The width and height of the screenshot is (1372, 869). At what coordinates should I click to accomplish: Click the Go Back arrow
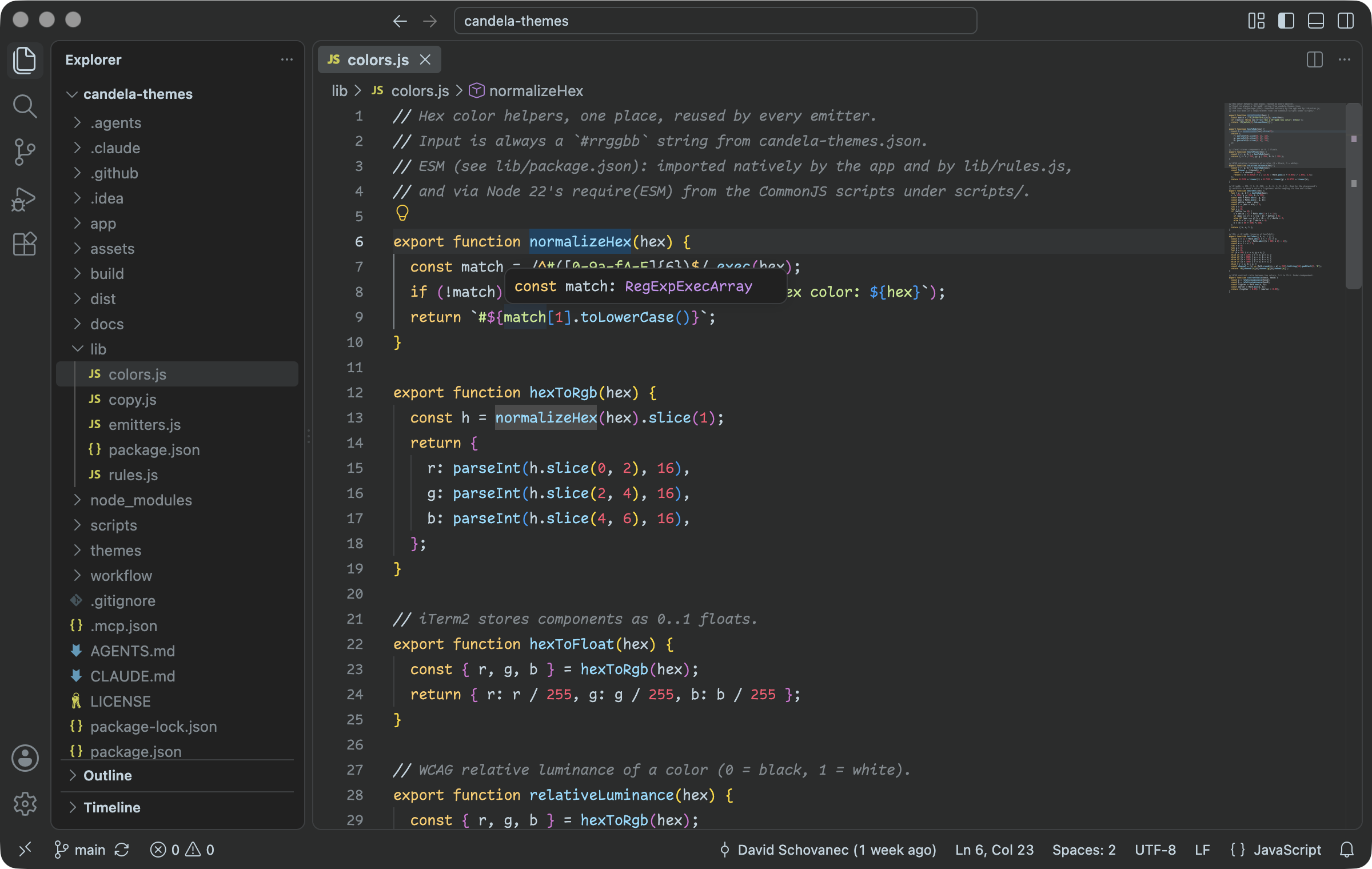coord(400,21)
